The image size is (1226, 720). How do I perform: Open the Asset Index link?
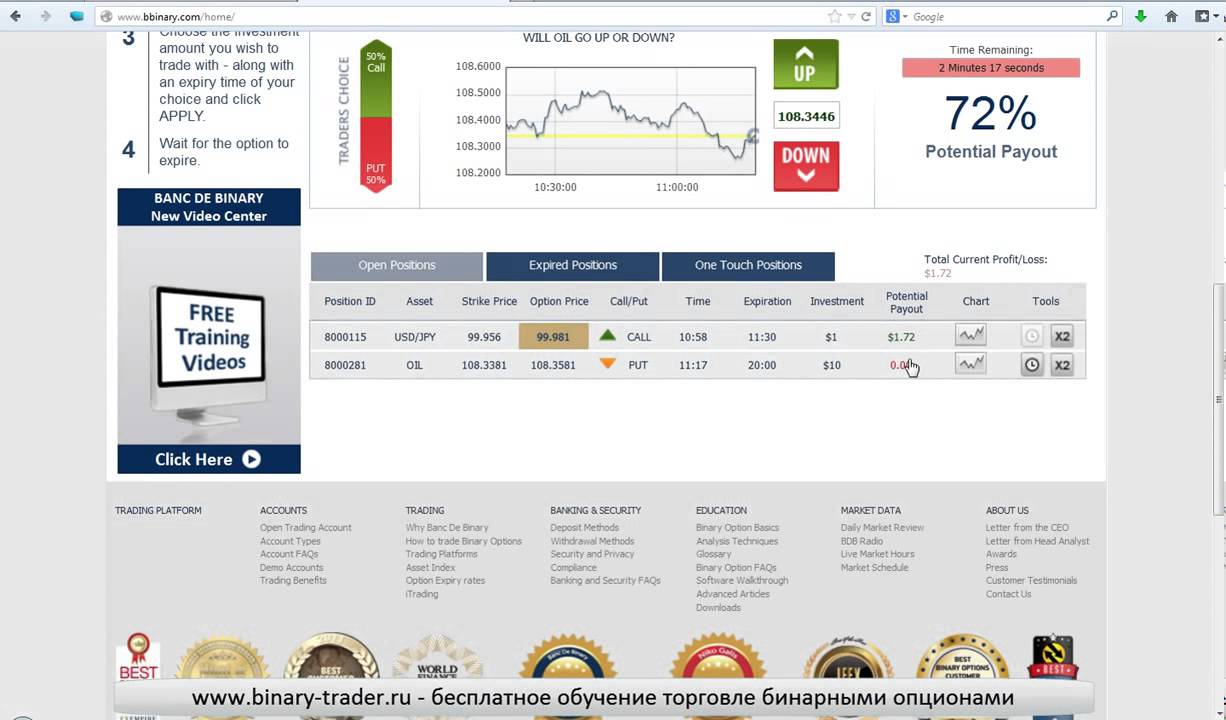click(x=430, y=567)
